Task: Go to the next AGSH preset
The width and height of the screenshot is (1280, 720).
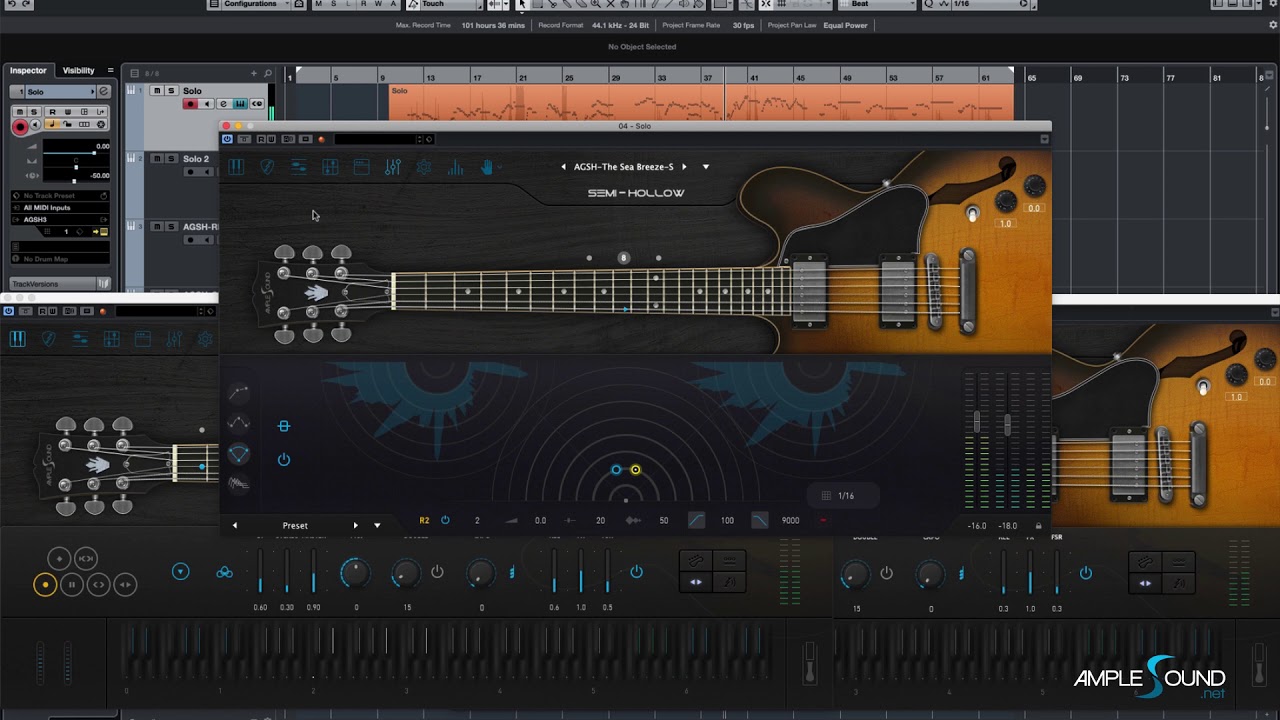Action: [x=685, y=167]
